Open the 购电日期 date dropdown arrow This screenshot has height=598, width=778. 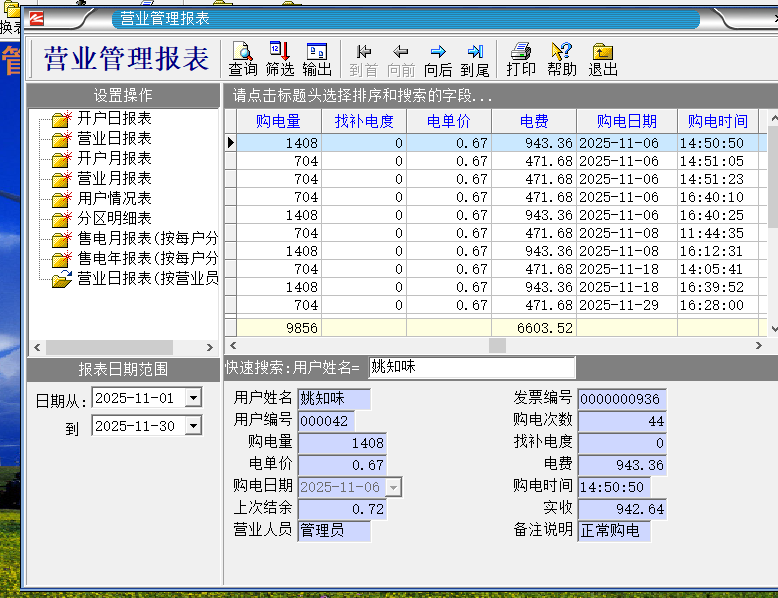coord(393,487)
